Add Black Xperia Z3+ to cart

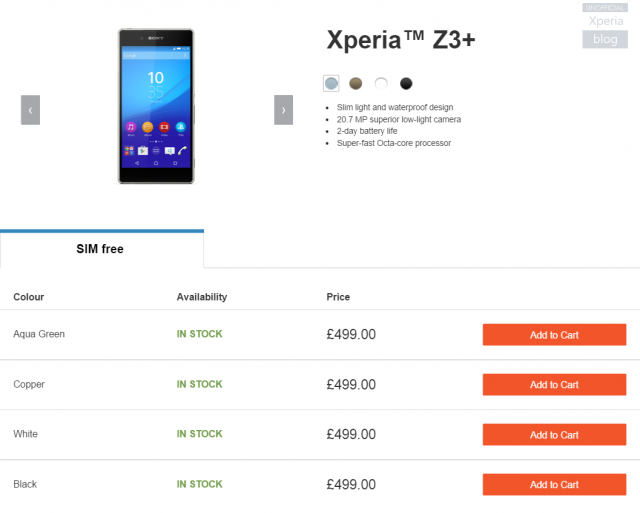point(554,485)
